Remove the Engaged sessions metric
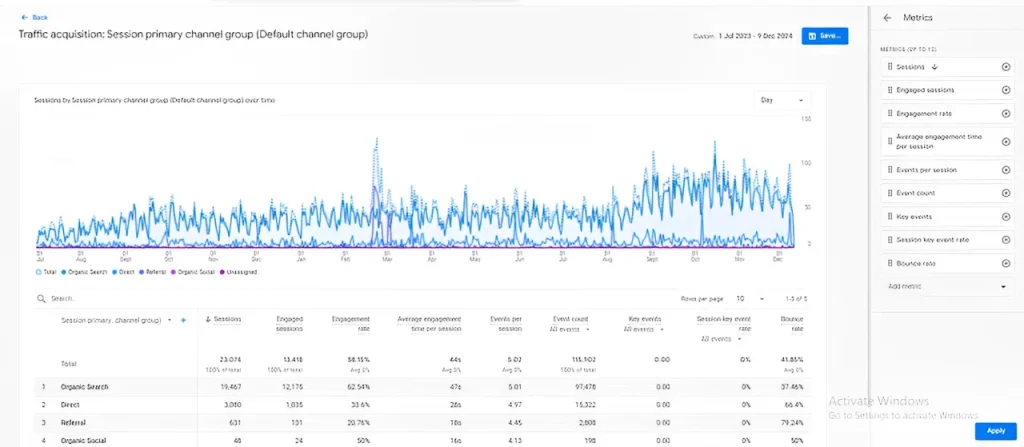This screenshot has width=1024, height=447. (1005, 90)
